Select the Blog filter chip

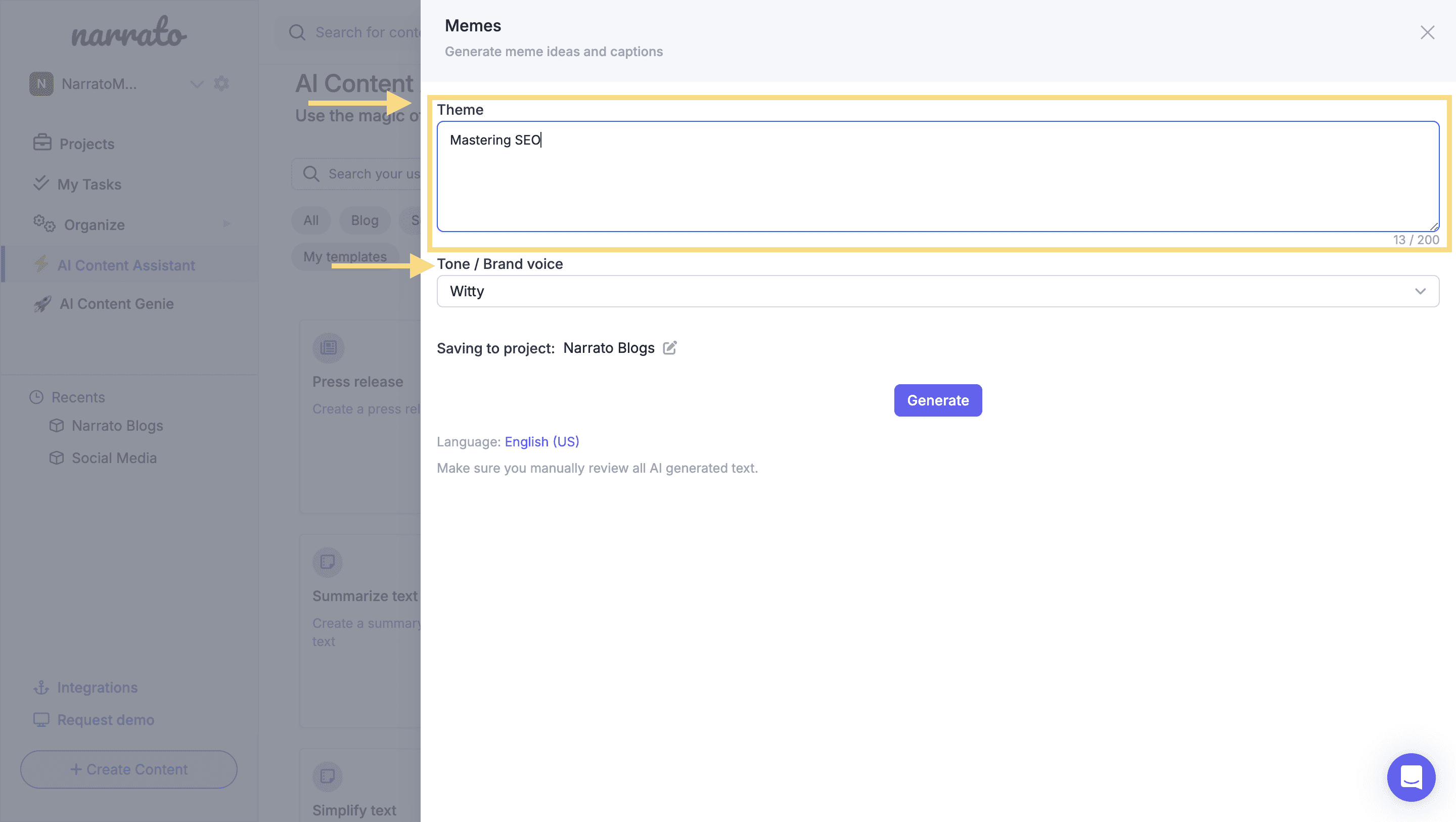point(365,220)
